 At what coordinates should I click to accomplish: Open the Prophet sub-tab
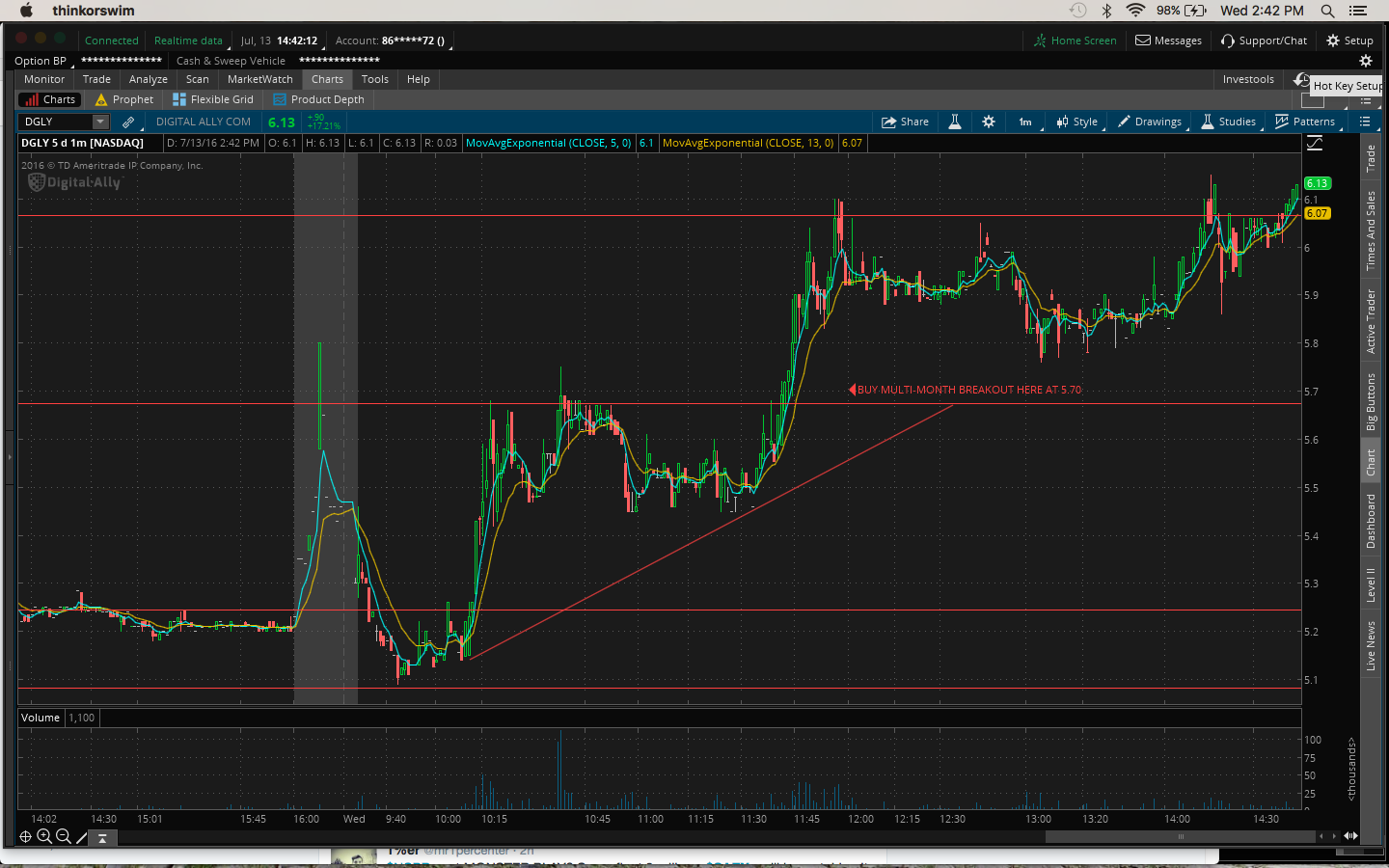(124, 99)
